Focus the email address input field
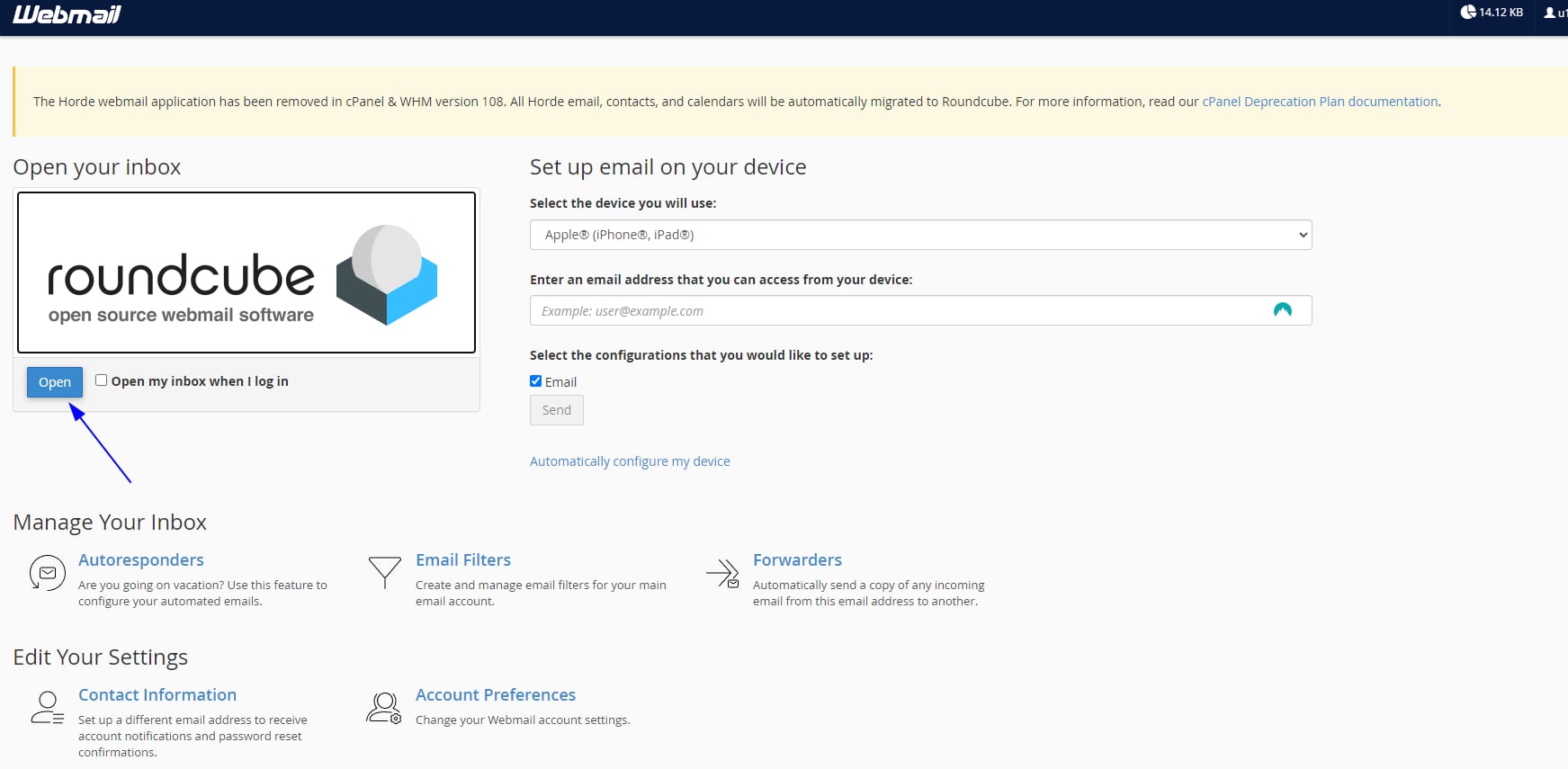1568x769 pixels. click(x=900, y=311)
